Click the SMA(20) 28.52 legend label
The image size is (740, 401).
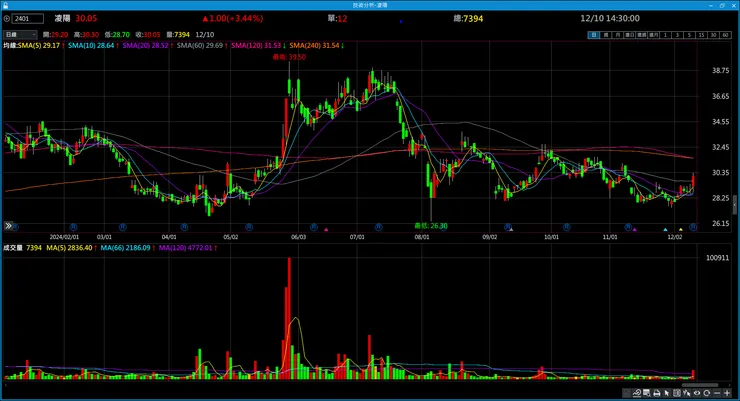point(145,45)
